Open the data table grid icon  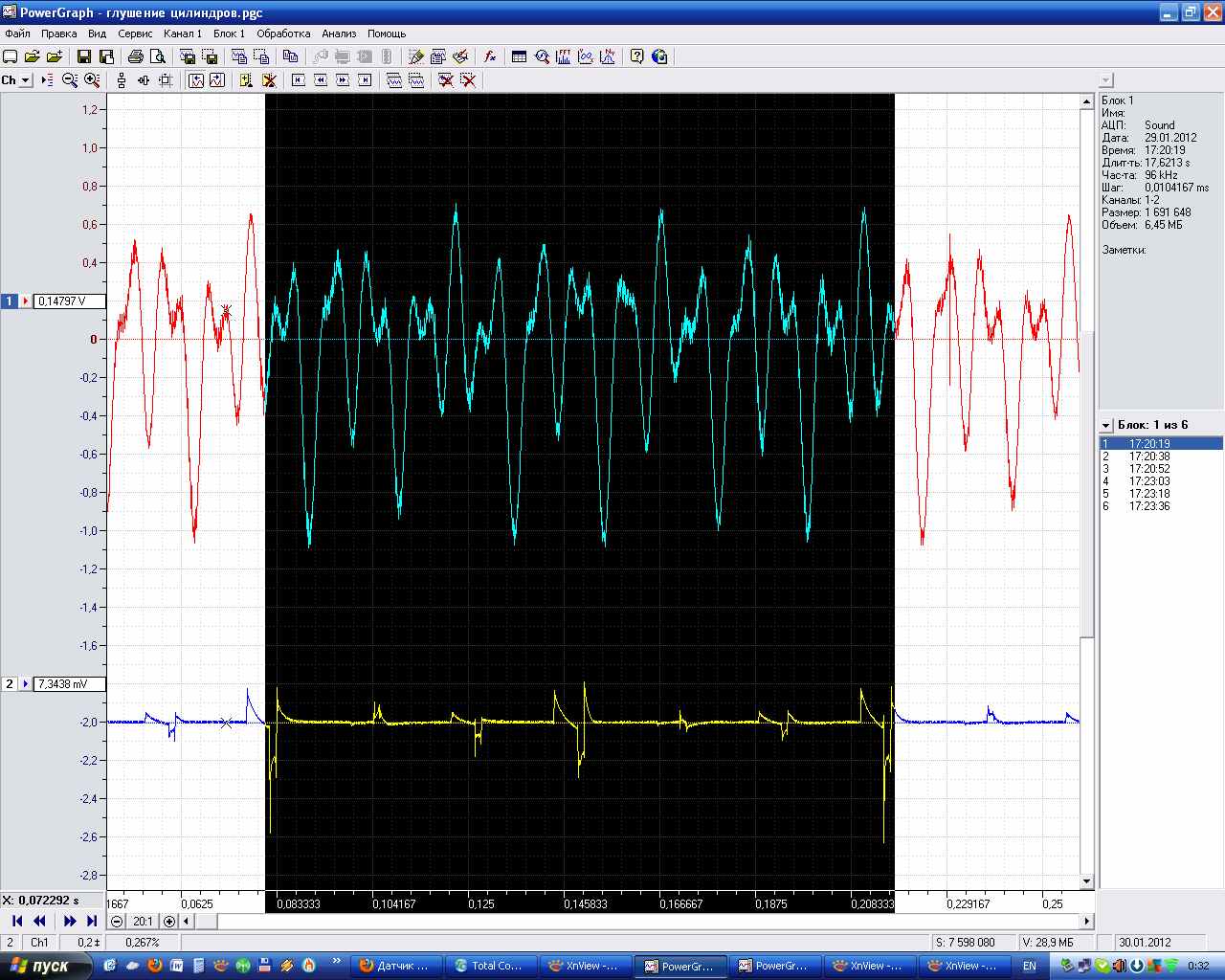click(x=519, y=56)
